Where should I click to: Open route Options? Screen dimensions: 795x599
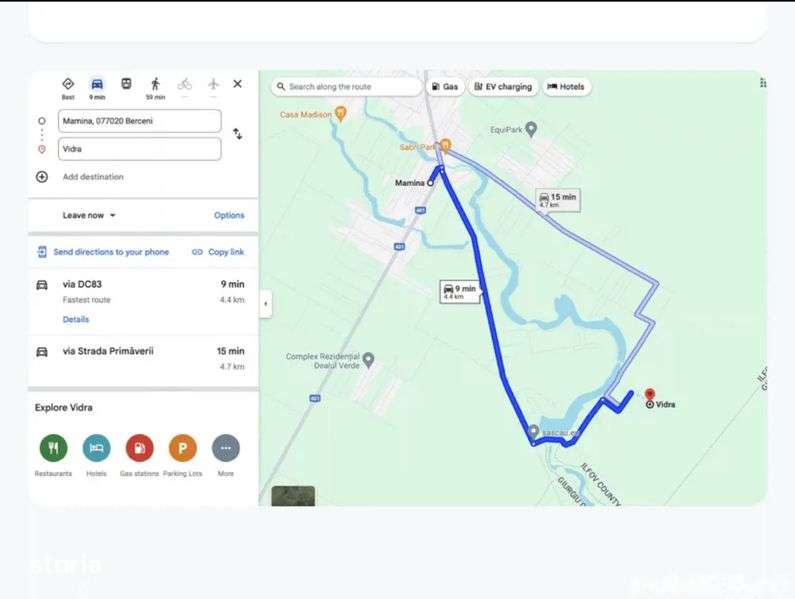point(229,215)
